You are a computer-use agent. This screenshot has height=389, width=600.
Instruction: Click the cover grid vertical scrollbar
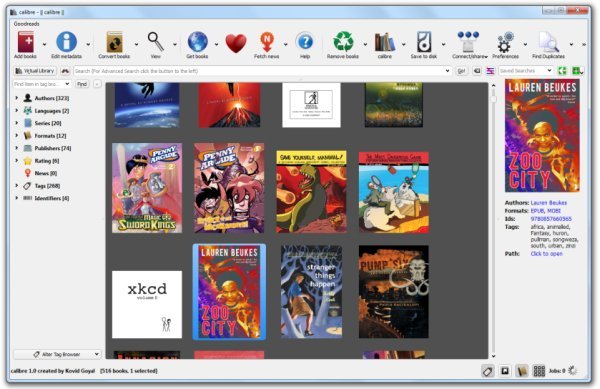click(x=493, y=221)
